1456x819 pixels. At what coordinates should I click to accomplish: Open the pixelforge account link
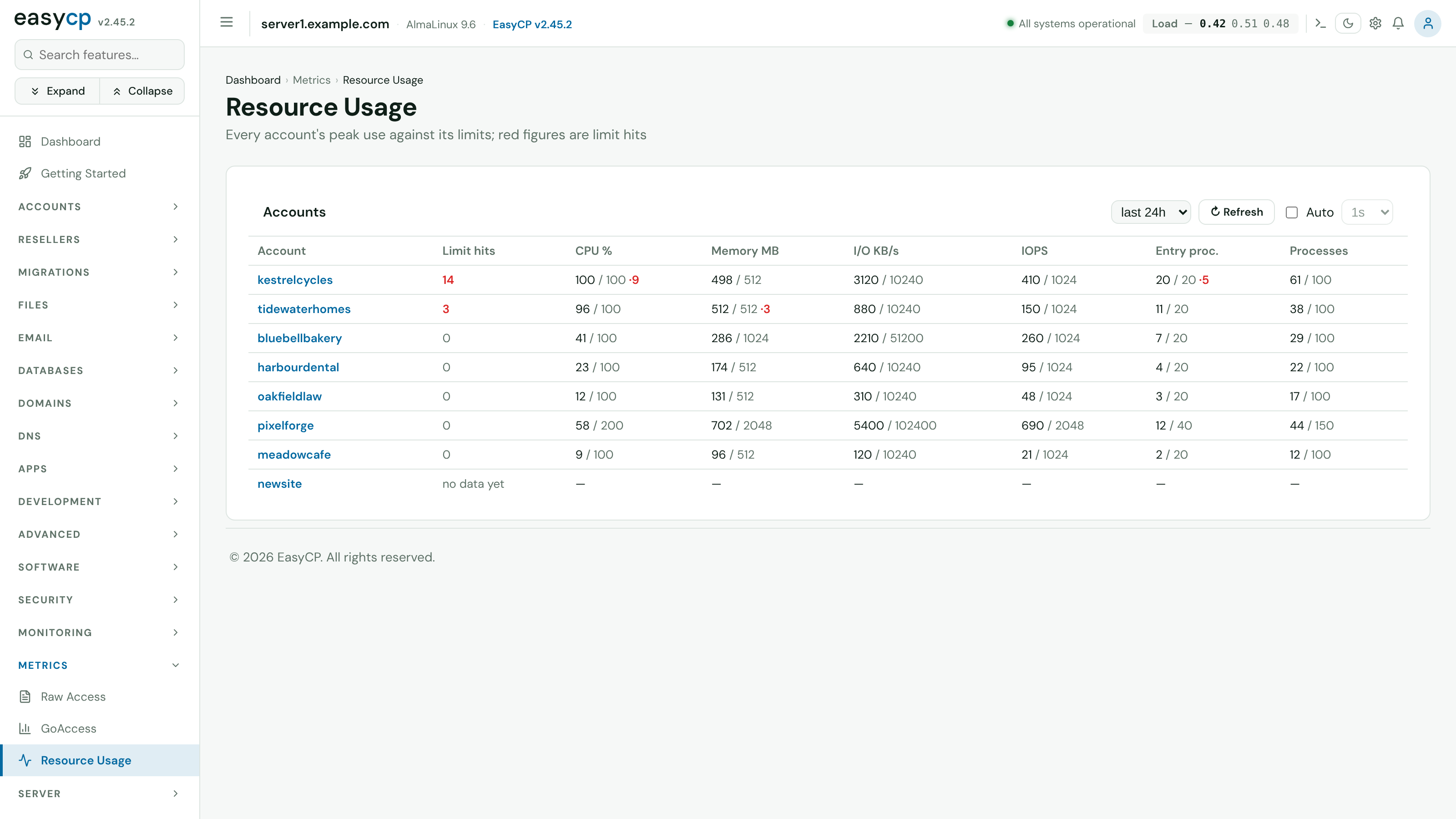(285, 425)
